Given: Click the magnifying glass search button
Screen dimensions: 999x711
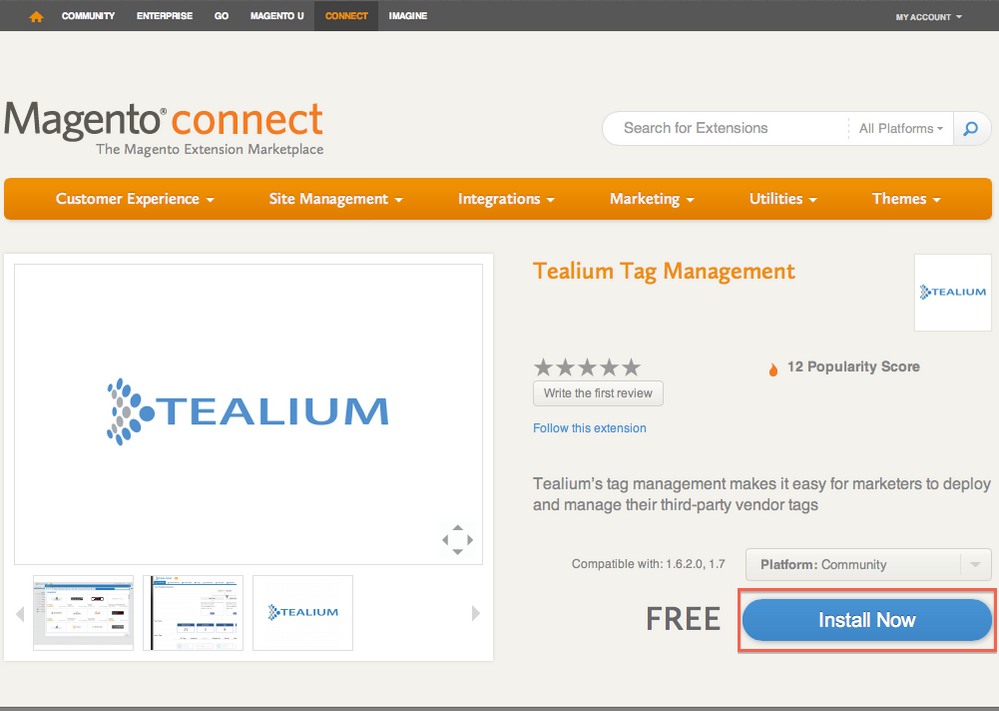Looking at the screenshot, I should coord(969,128).
